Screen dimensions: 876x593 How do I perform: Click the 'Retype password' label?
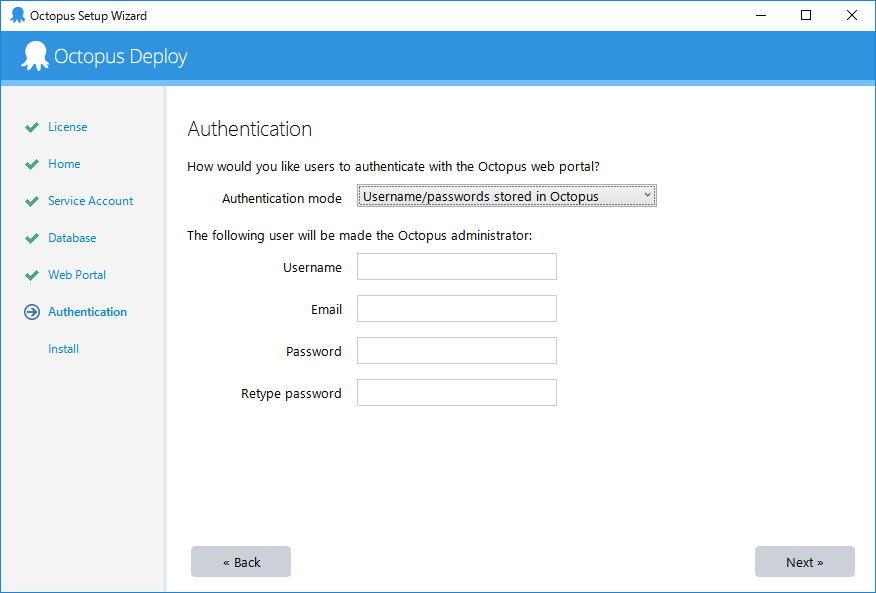pyautogui.click(x=291, y=393)
